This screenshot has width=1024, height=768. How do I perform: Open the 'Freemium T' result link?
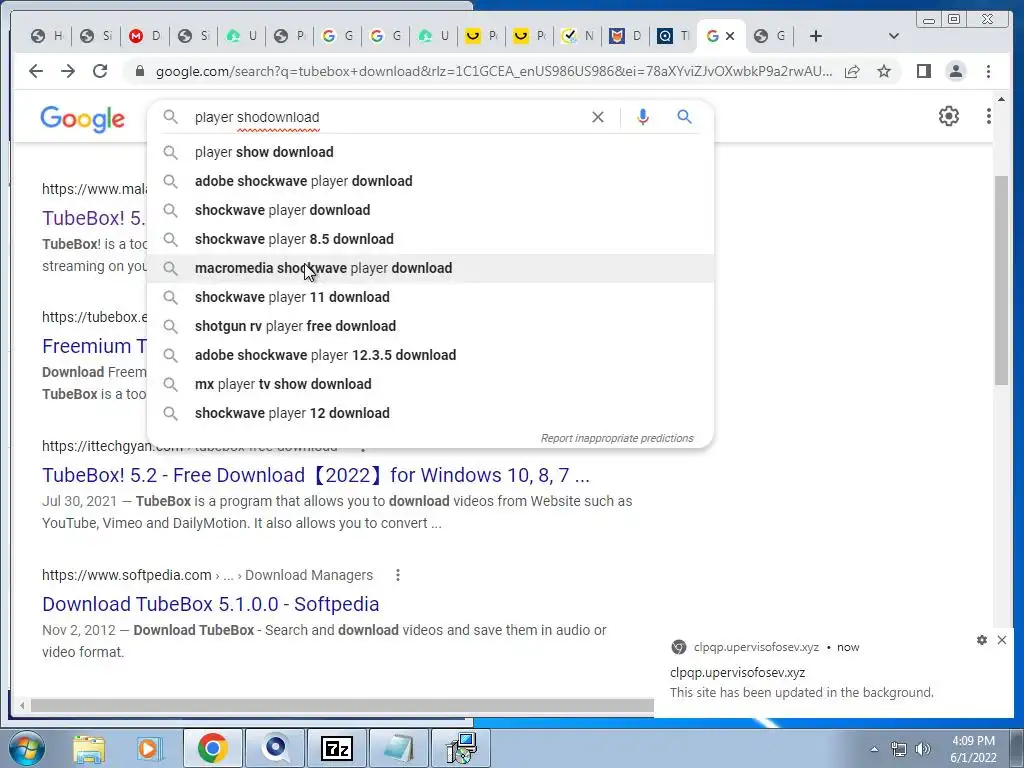pyautogui.click(x=94, y=346)
